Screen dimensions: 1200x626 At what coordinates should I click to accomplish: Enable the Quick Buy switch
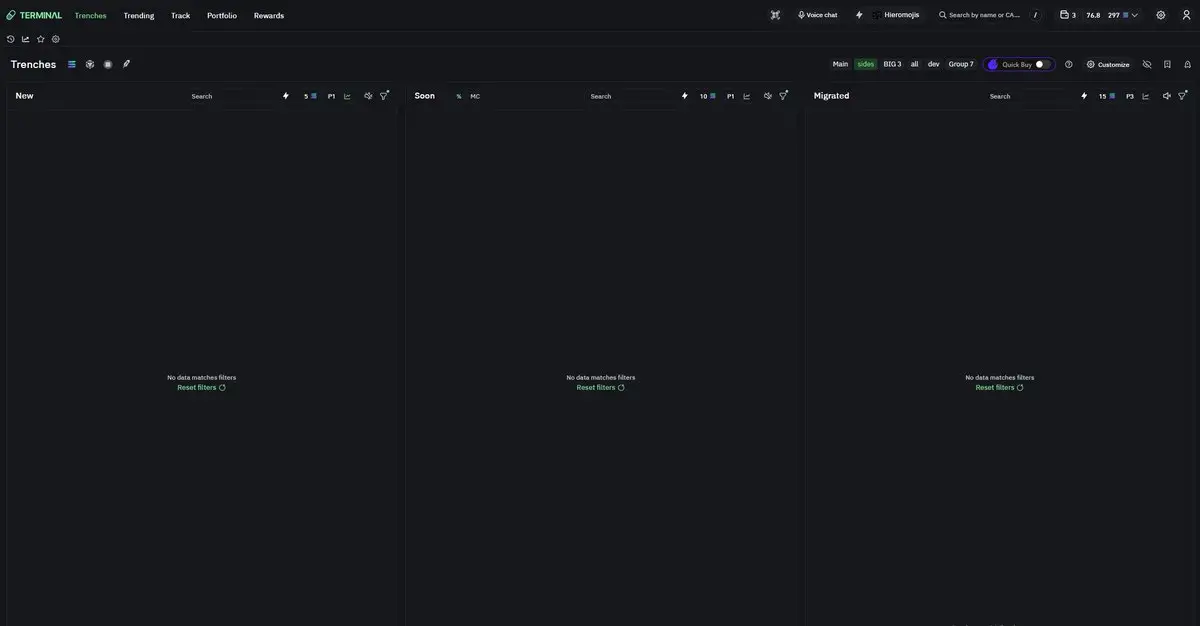1043,64
